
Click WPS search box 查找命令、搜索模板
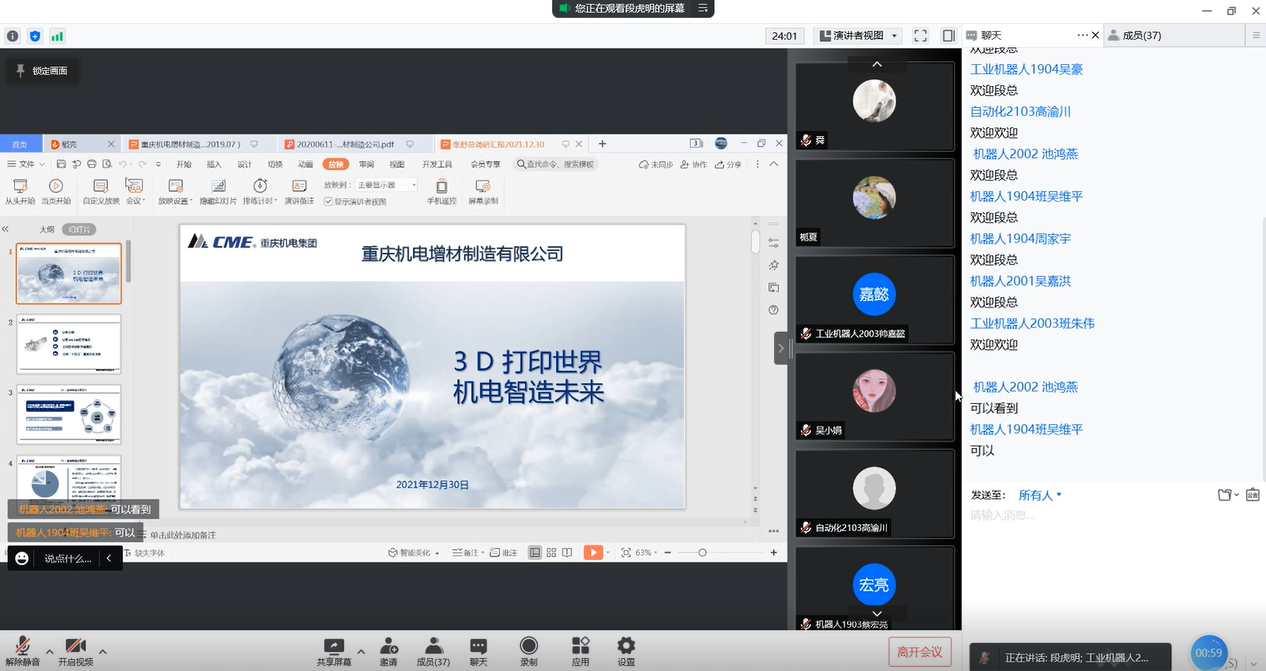pyautogui.click(x=555, y=164)
